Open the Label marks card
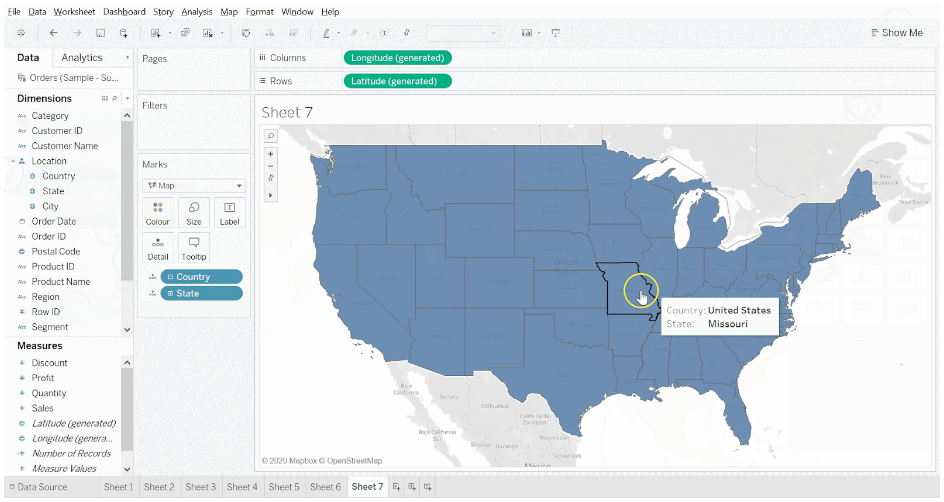This screenshot has height=502, width=944. tap(229, 212)
